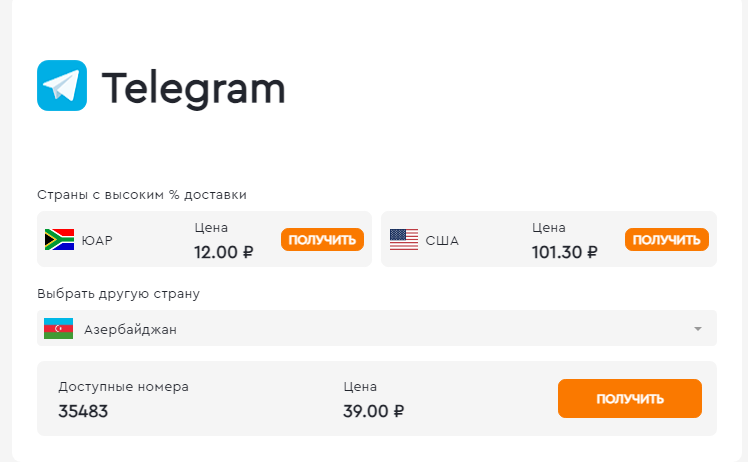The height and width of the screenshot is (462, 748).
Task: Get a number for США at 101.30 ₽
Action: tap(666, 240)
